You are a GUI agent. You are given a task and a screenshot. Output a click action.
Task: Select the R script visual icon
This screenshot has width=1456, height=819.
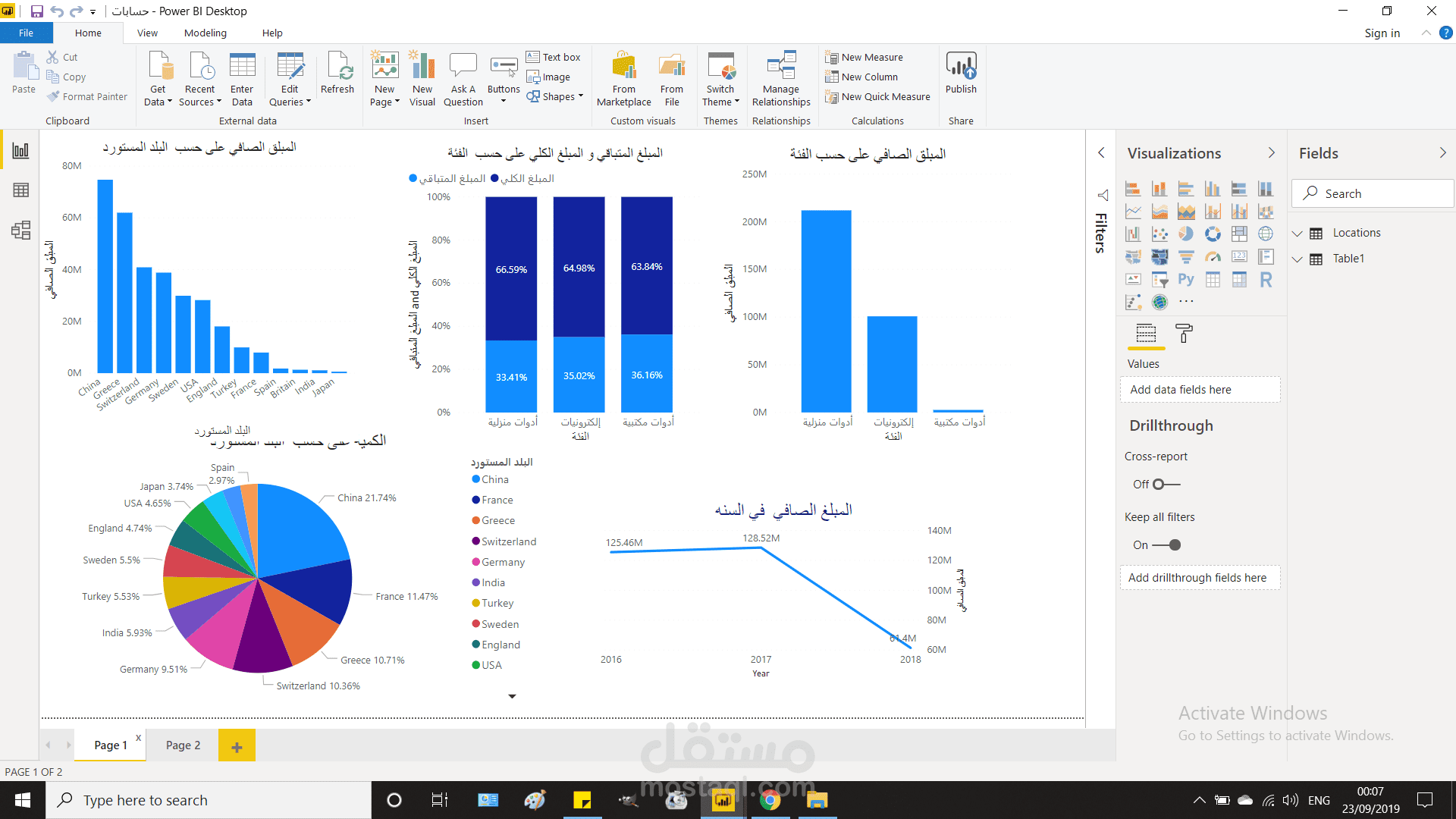(1265, 280)
